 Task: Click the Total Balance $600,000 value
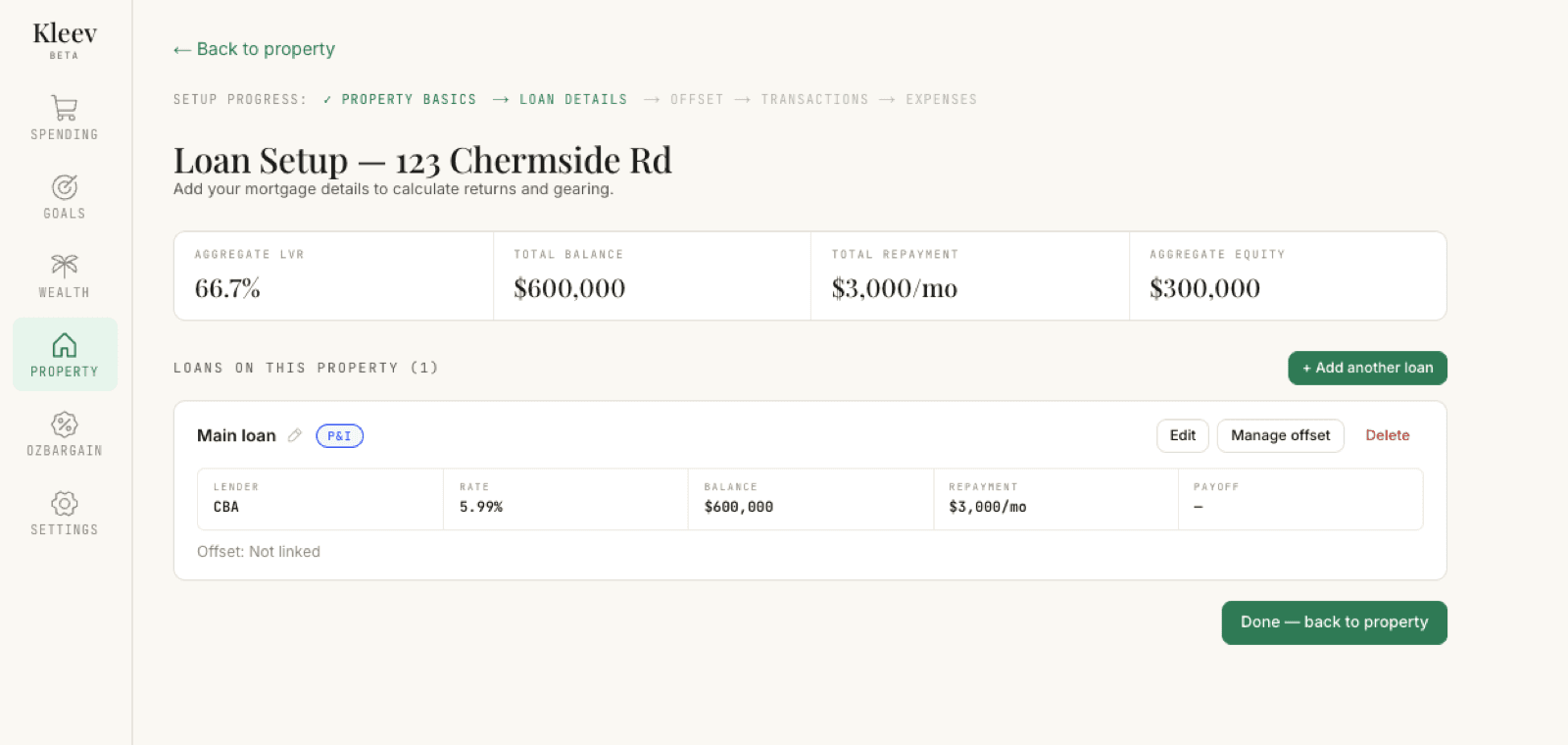click(x=569, y=288)
